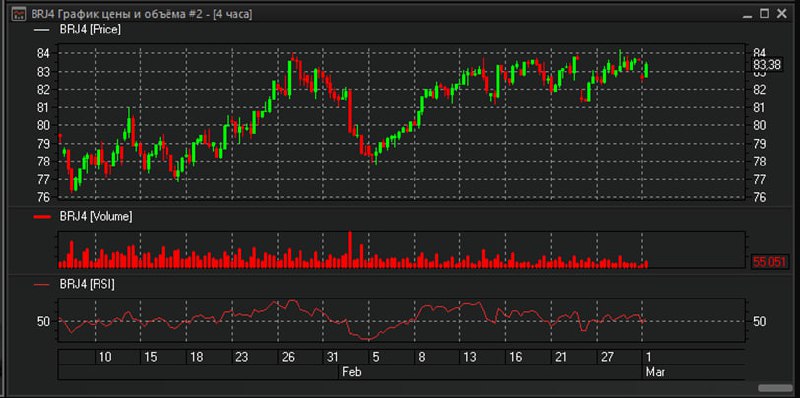800x398 pixels.
Task: Click the left RSI 50 level label
Action: tap(43, 321)
